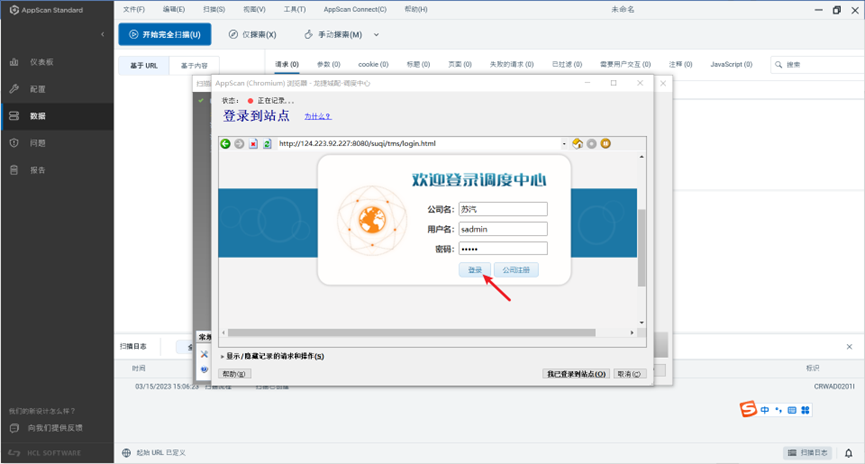This screenshot has width=865, height=464.
Task: Select the 需要用户交互 (0) tab
Action: click(x=626, y=65)
